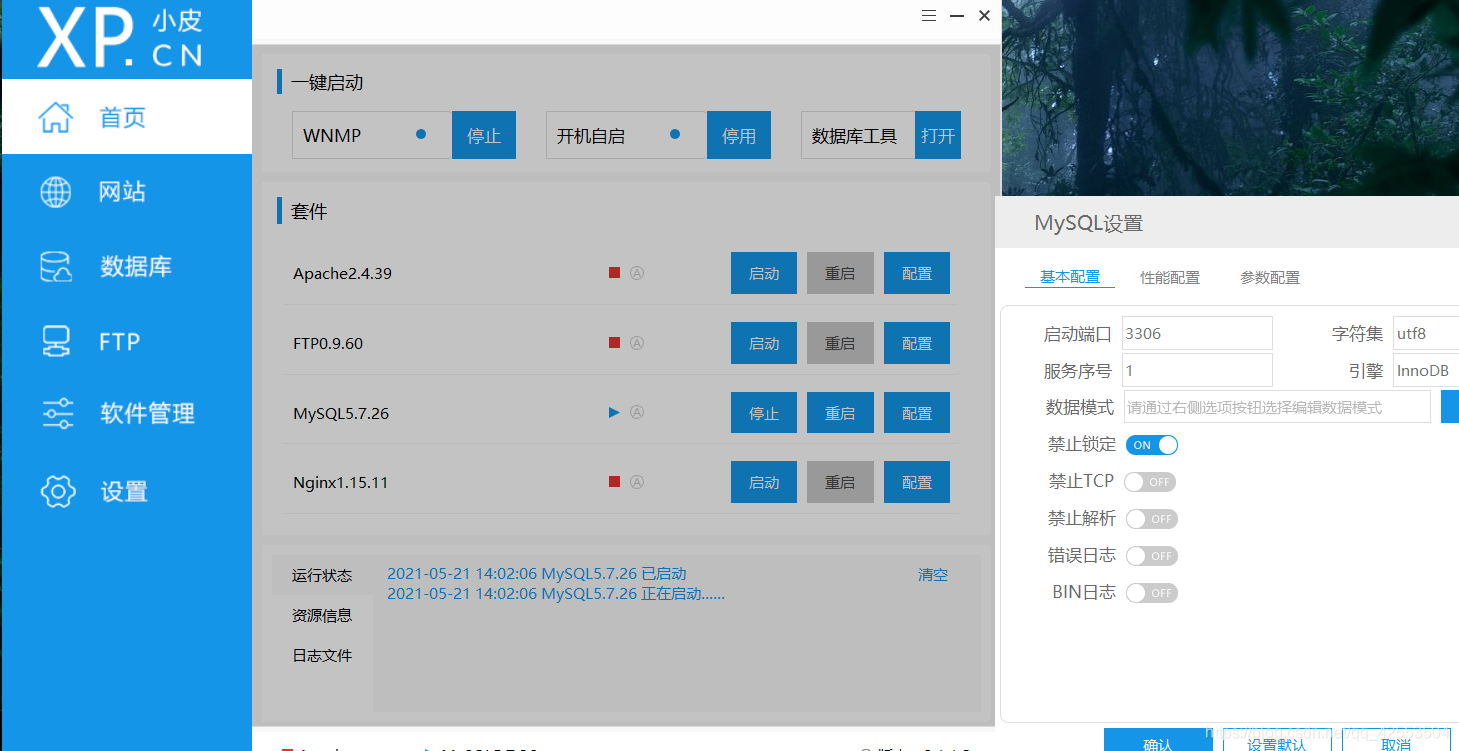Click the 数据模式 input field
1459x751 pixels.
1277,407
